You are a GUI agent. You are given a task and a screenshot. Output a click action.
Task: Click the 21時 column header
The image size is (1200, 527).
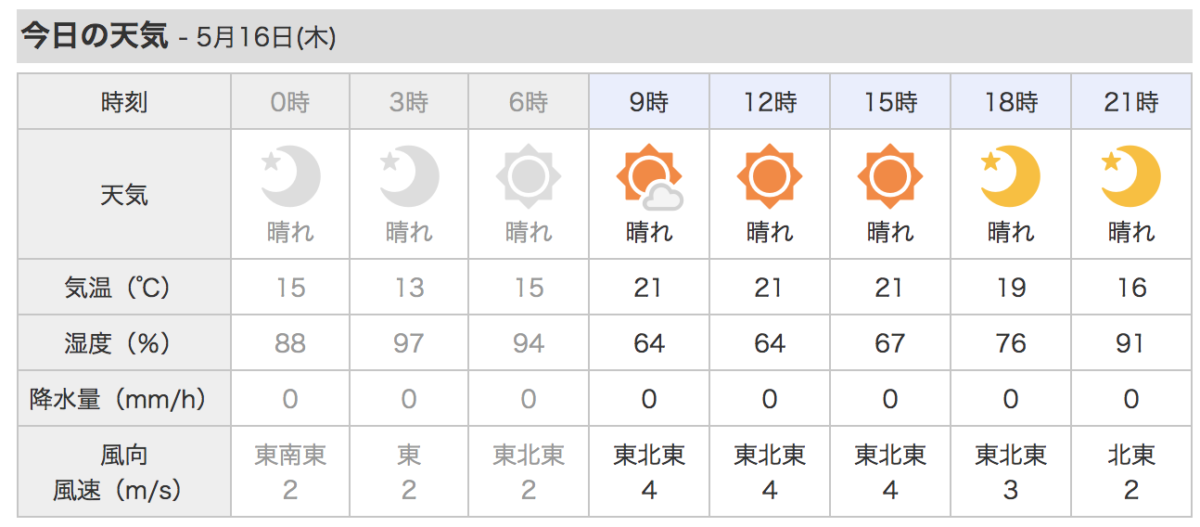pyautogui.click(x=1131, y=101)
